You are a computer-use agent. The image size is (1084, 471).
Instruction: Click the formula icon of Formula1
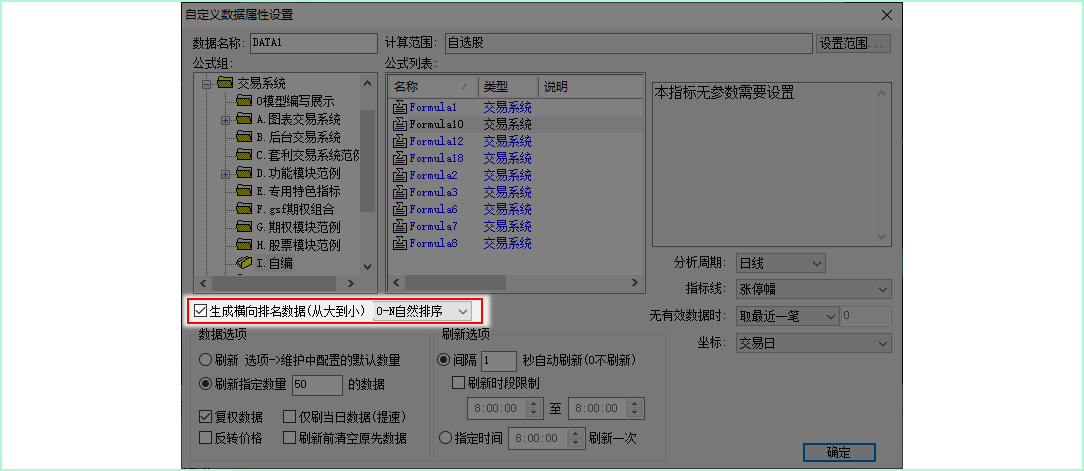click(400, 107)
